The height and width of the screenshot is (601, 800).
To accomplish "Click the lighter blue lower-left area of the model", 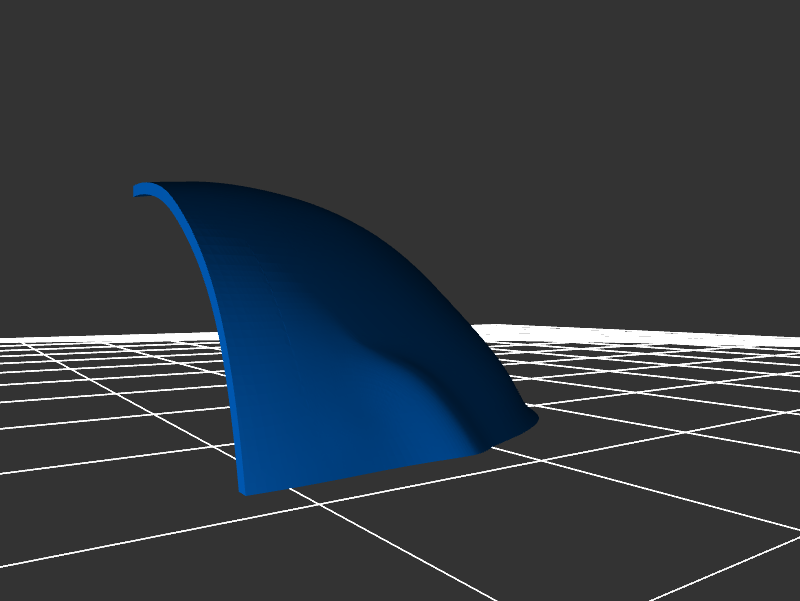I will (290, 430).
